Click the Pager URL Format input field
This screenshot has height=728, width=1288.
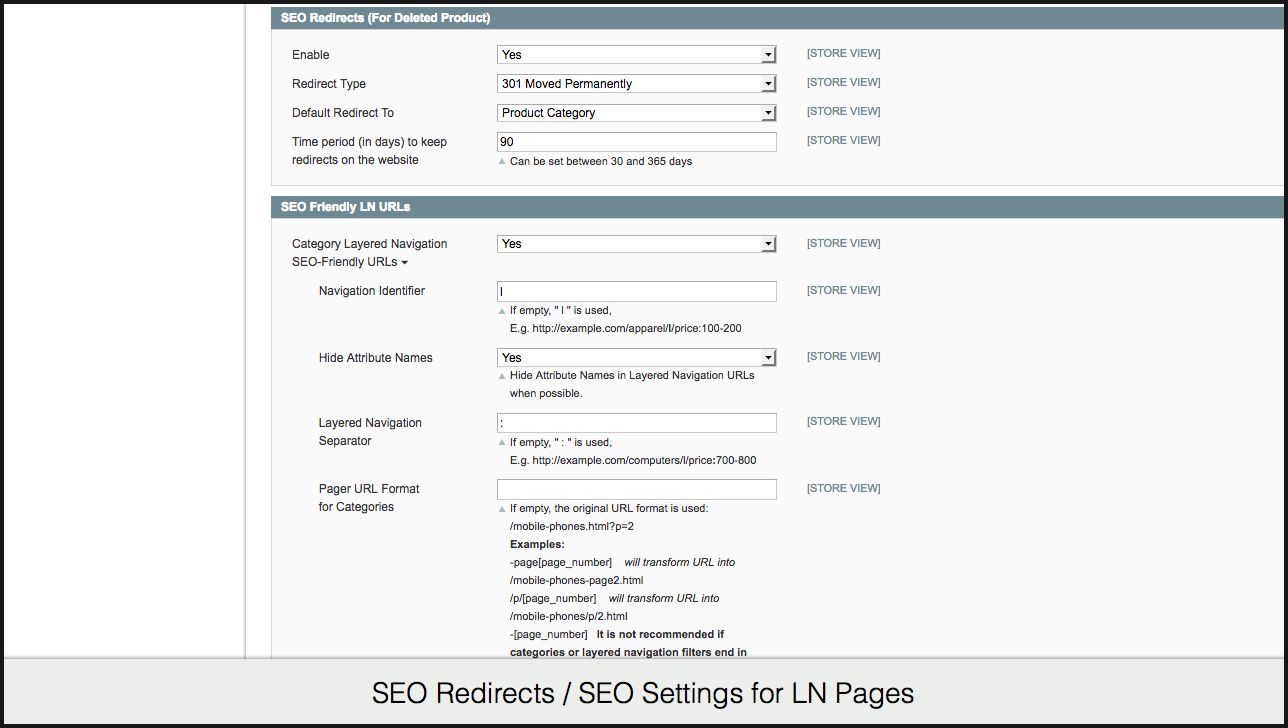(636, 489)
